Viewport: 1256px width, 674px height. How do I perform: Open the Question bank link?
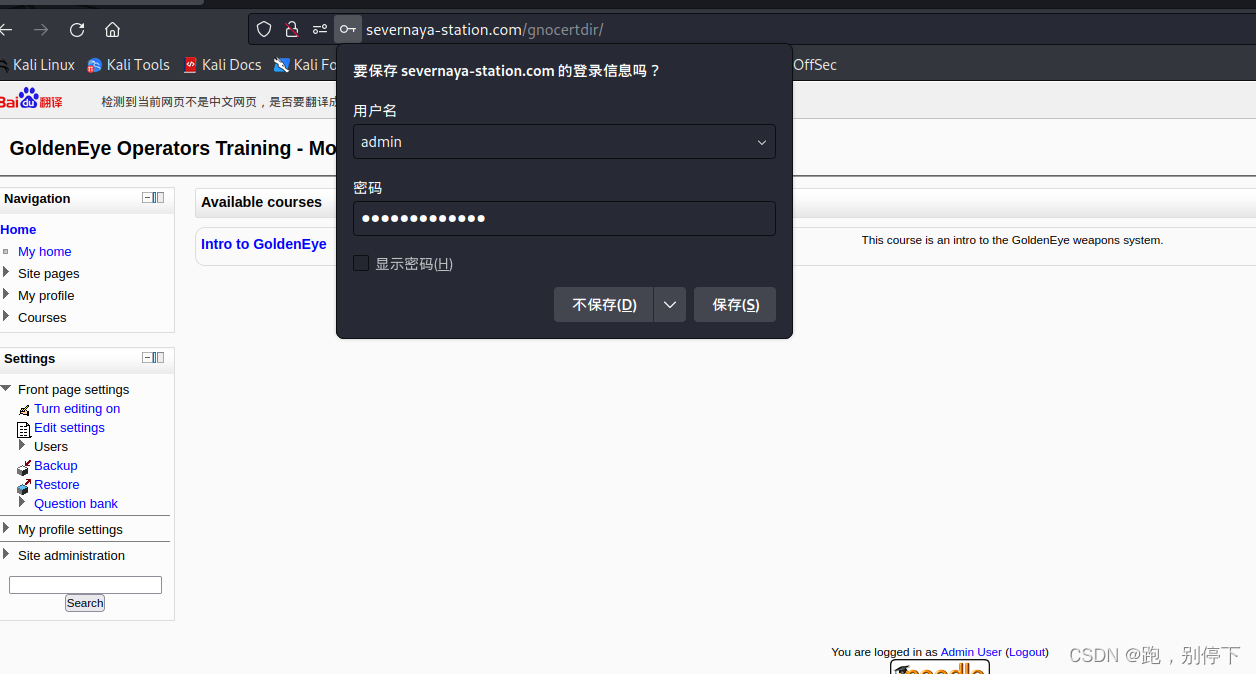click(76, 504)
